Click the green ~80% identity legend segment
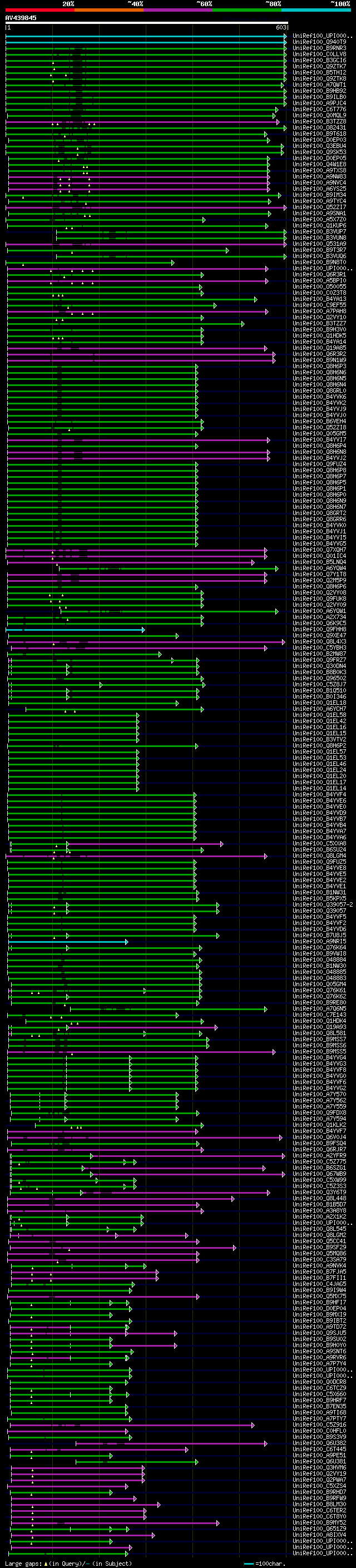Image resolution: width=356 pixels, height=1568 pixels. [247, 10]
